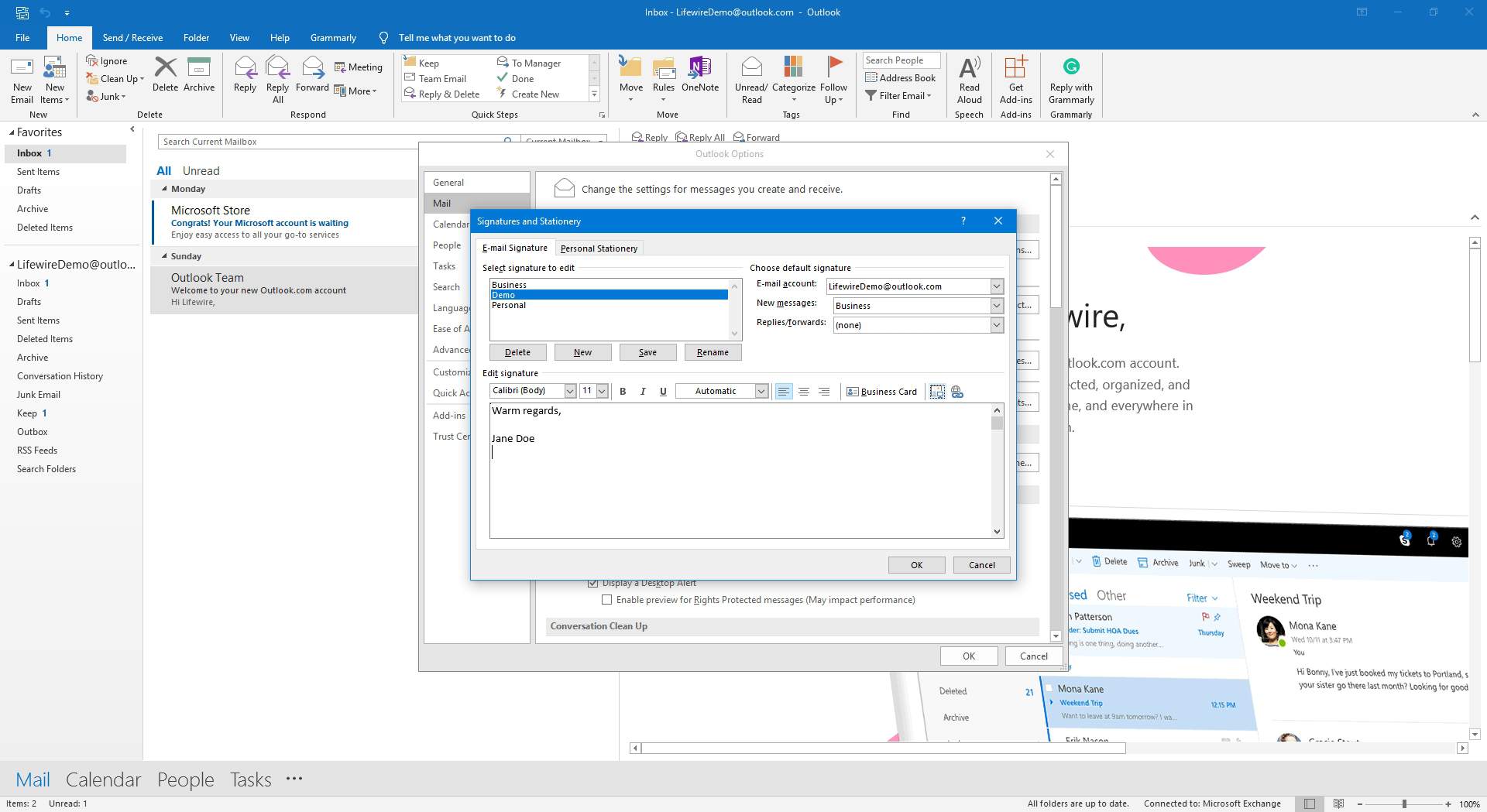1487x812 pixels.
Task: Collapse the Favorites folder group
Action: pyautogui.click(x=12, y=132)
